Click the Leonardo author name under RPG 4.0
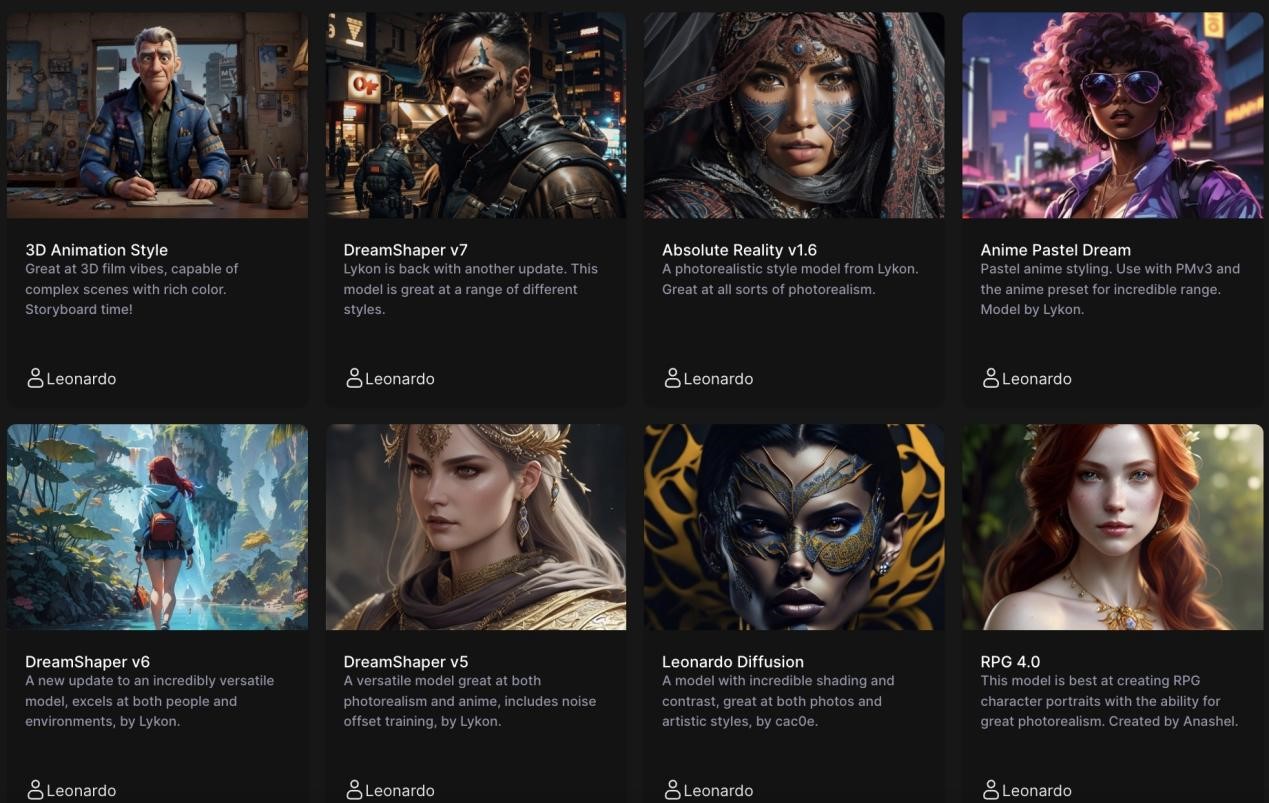This screenshot has height=803, width=1269. click(x=1036, y=790)
